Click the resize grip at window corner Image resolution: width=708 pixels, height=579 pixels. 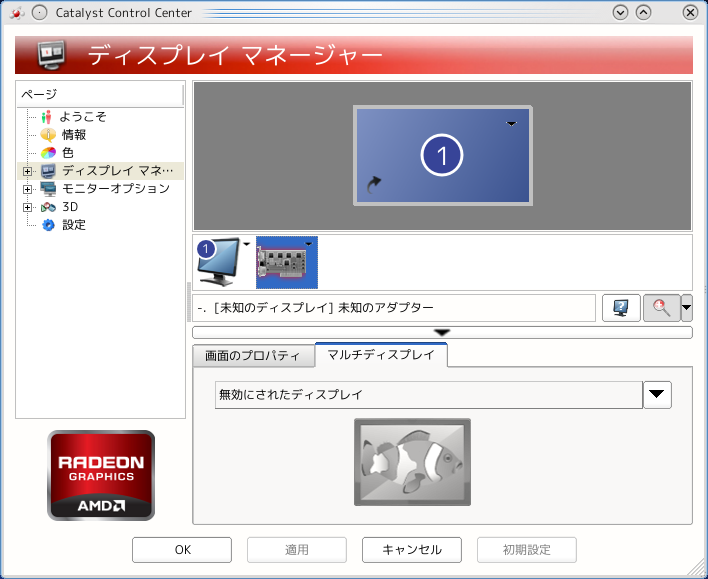[x=697, y=568]
